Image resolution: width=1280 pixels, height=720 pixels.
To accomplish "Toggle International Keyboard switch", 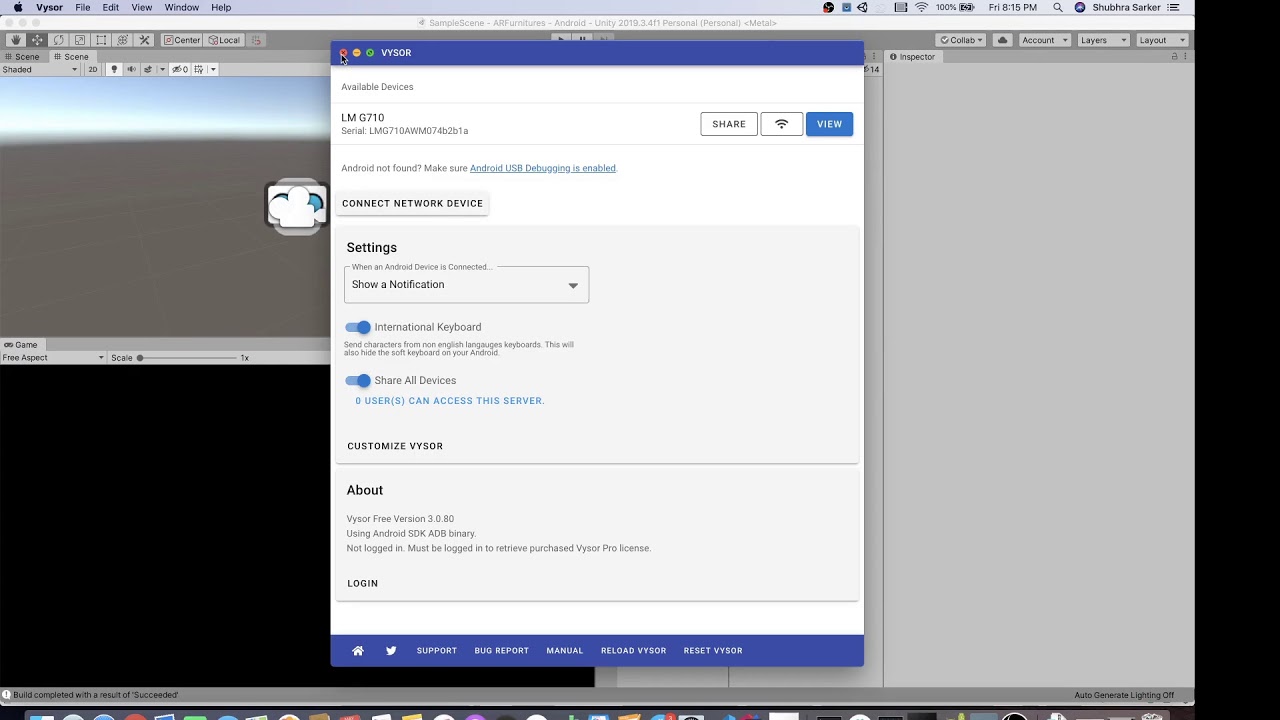I will click(358, 327).
